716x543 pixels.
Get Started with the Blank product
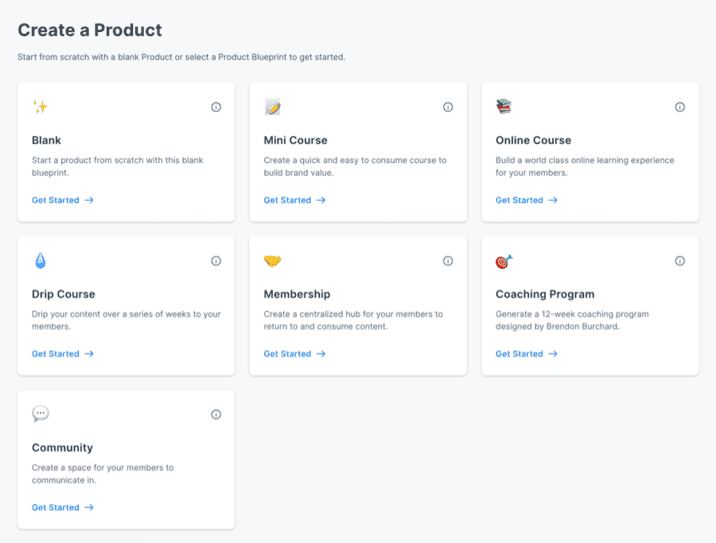pos(63,200)
